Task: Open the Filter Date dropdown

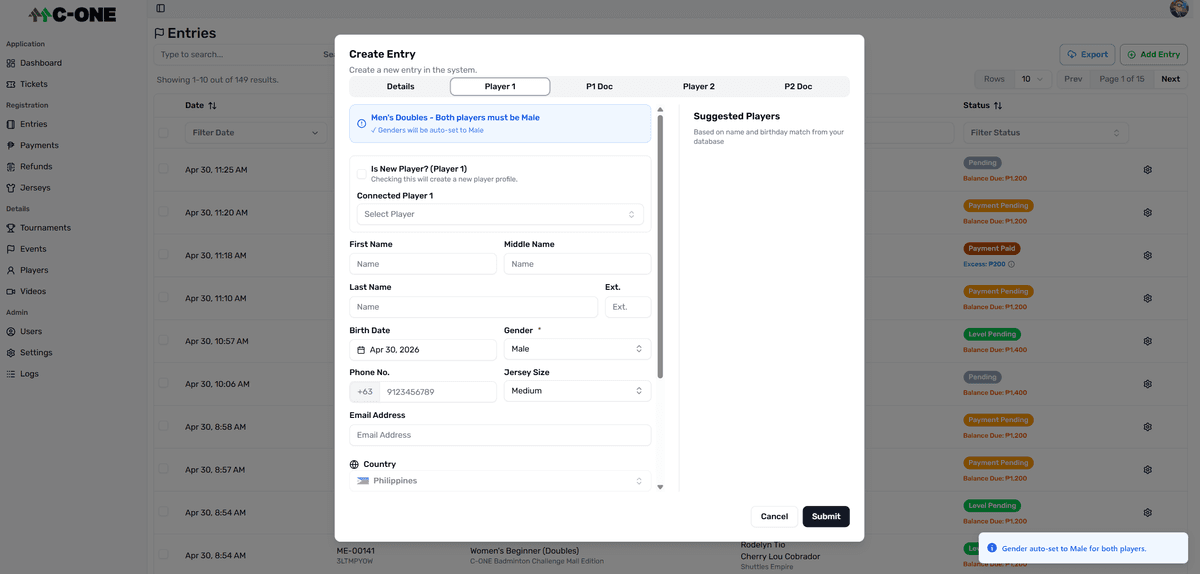Action: pyautogui.click(x=255, y=132)
